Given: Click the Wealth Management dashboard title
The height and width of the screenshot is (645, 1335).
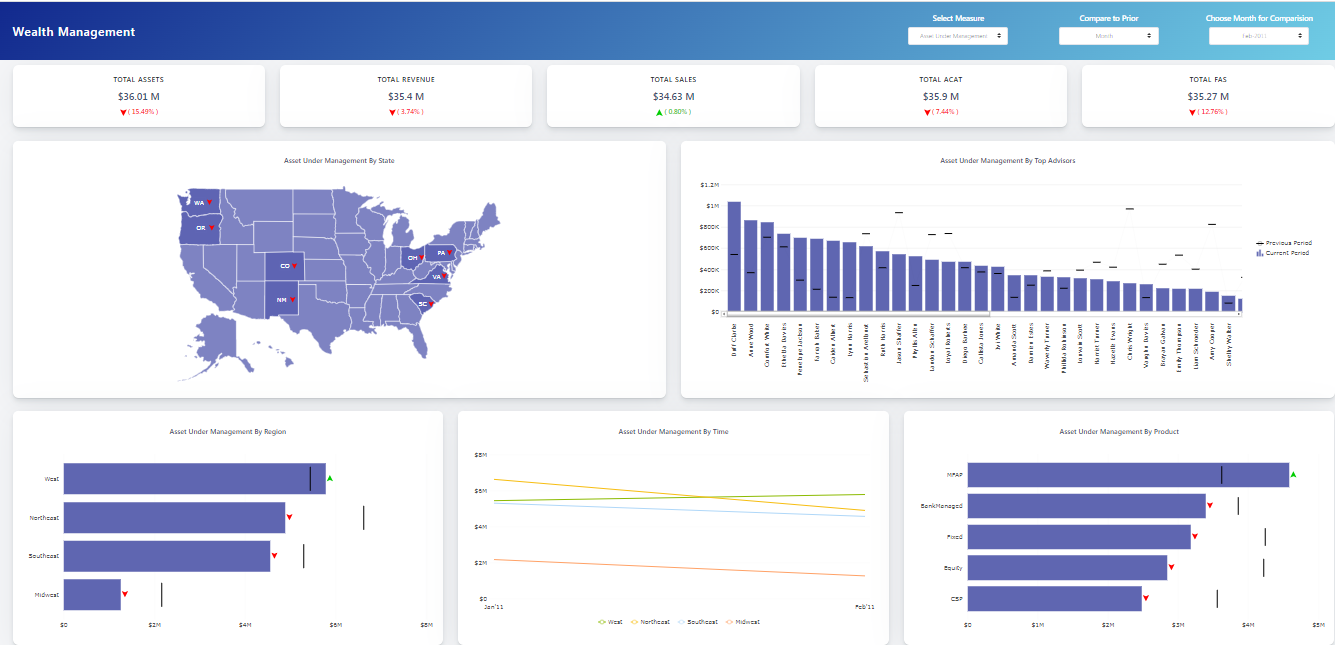Looking at the screenshot, I should tap(74, 32).
